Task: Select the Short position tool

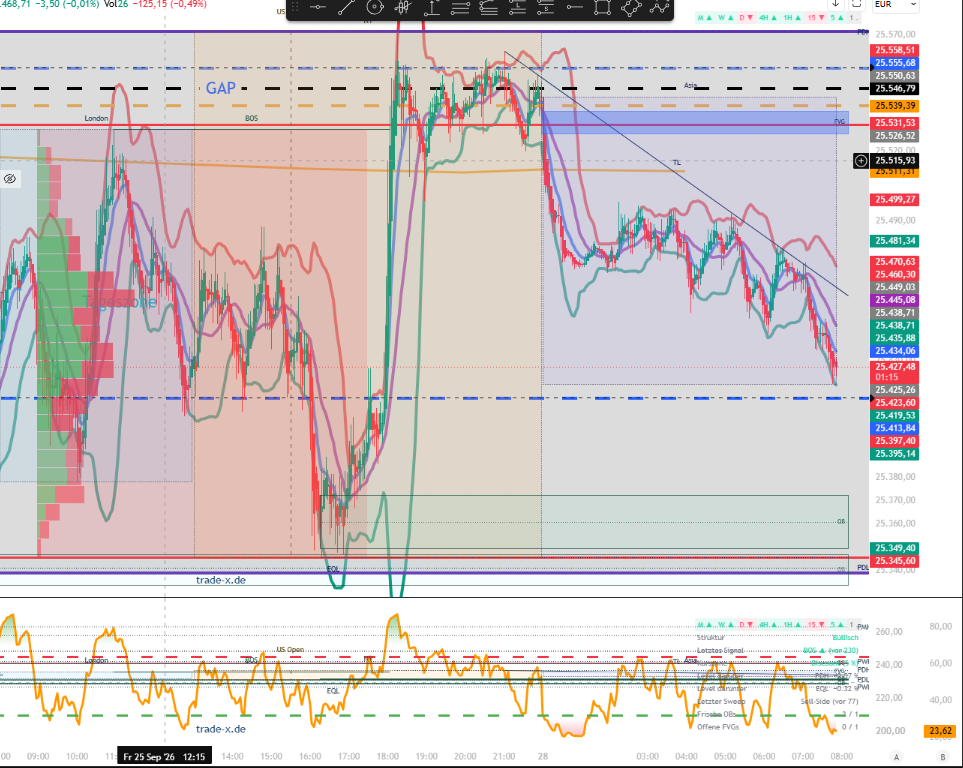Action: coord(545,7)
